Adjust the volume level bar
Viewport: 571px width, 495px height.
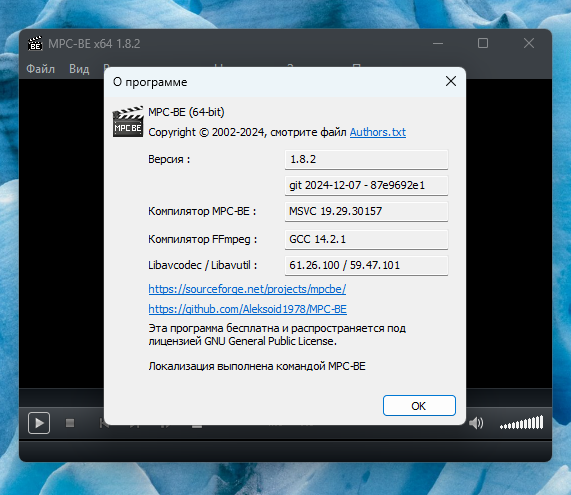pyautogui.click(x=521, y=423)
